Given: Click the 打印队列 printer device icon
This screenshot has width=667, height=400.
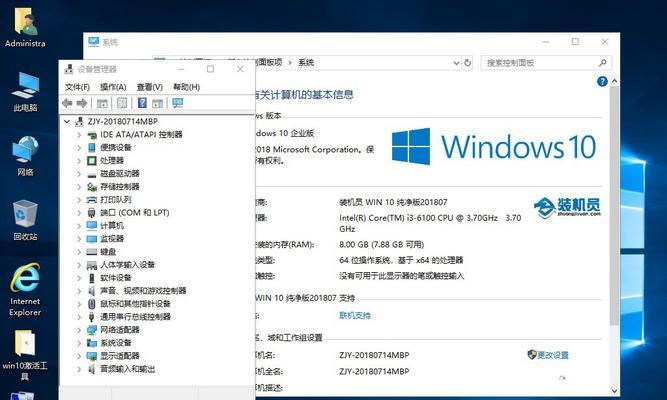Looking at the screenshot, I should click(x=92, y=200).
